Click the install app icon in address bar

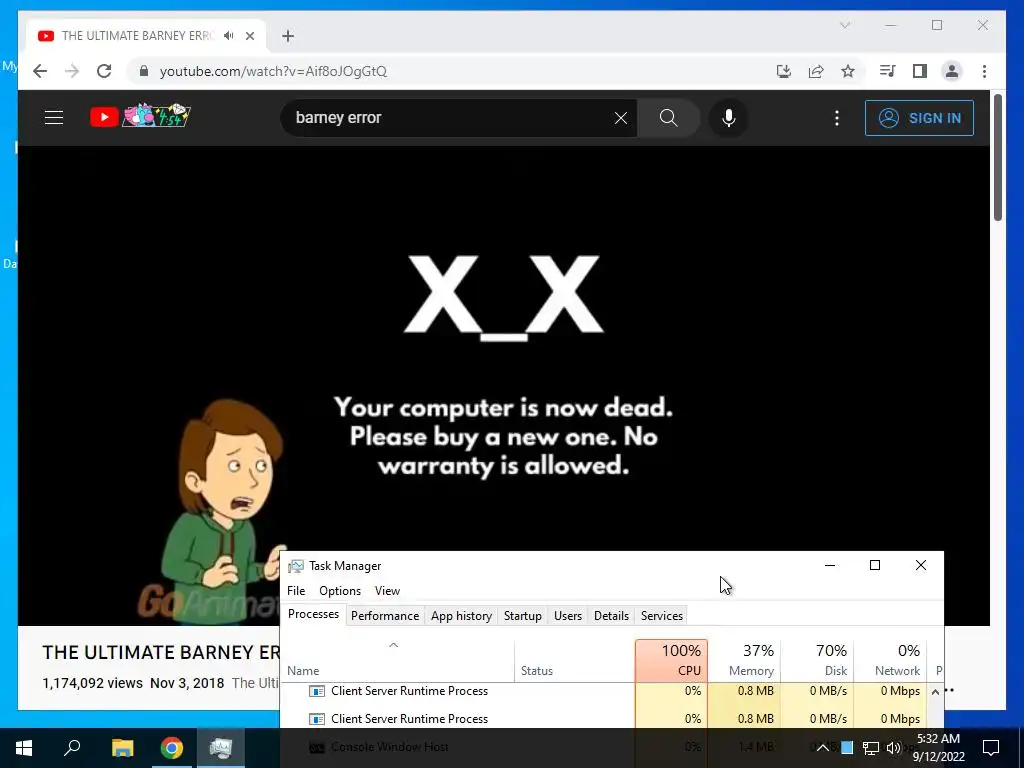[x=784, y=71]
